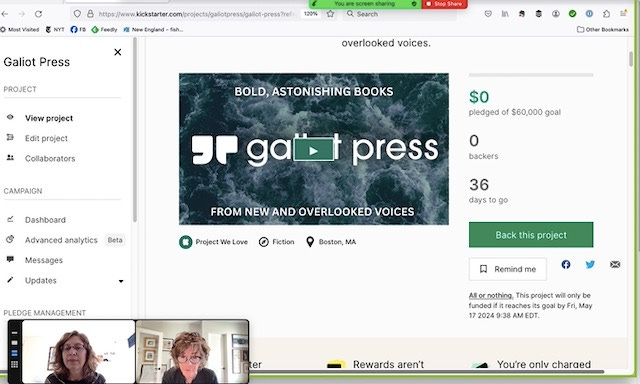Viewport: 640px width, 384px height.
Task: Click the Boston, MA location link
Action: (x=337, y=242)
